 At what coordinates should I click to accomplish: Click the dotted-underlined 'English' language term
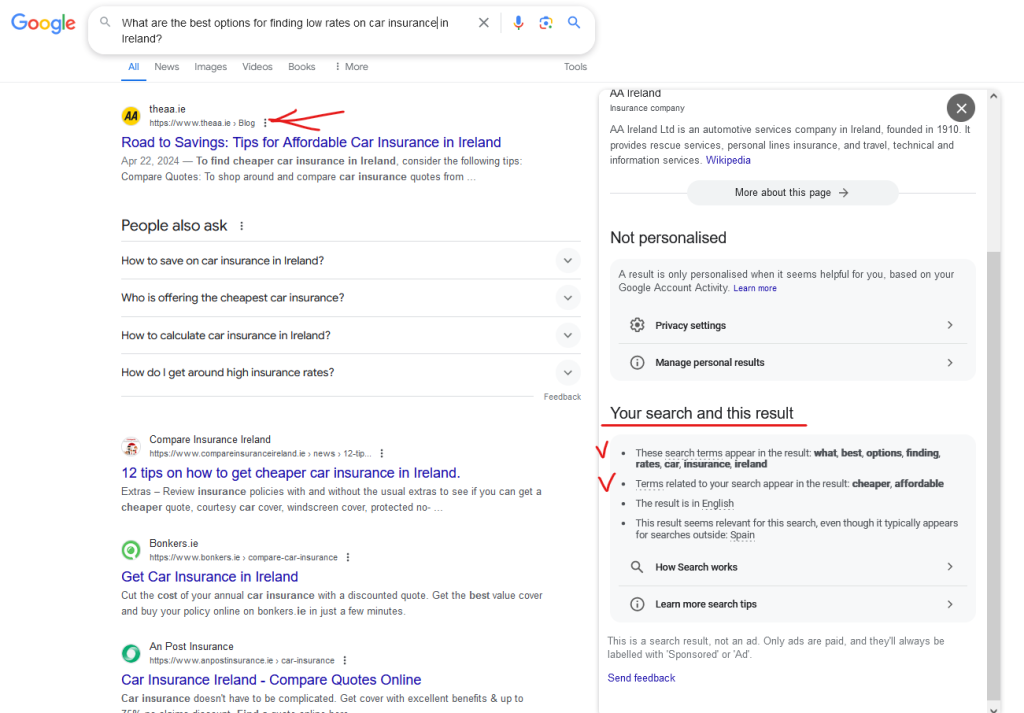(718, 503)
